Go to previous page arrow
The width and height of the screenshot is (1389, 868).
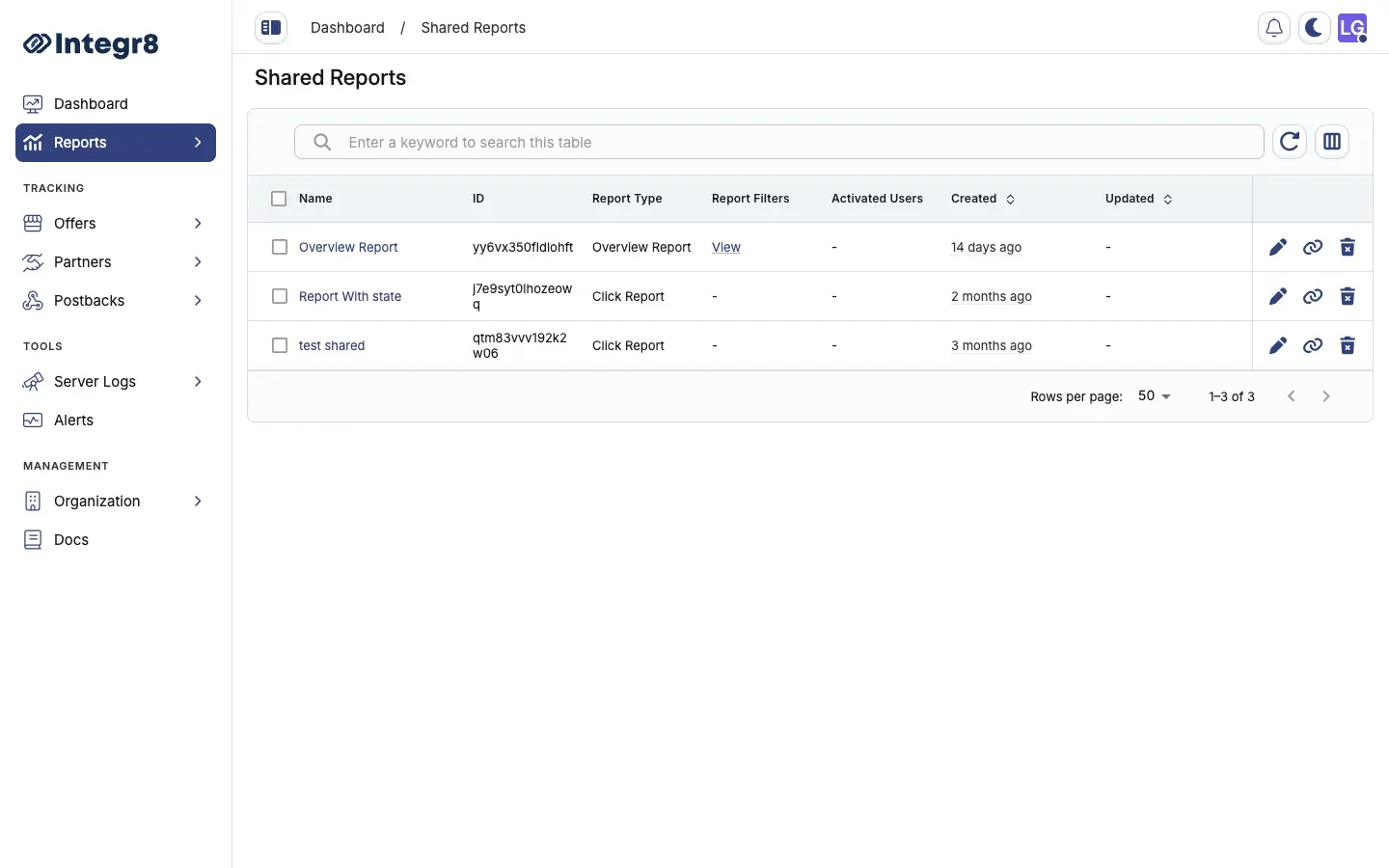pyautogui.click(x=1292, y=396)
